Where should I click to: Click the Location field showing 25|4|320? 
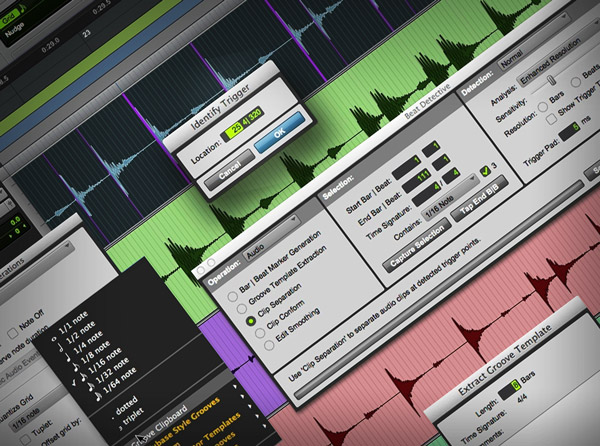click(x=243, y=122)
